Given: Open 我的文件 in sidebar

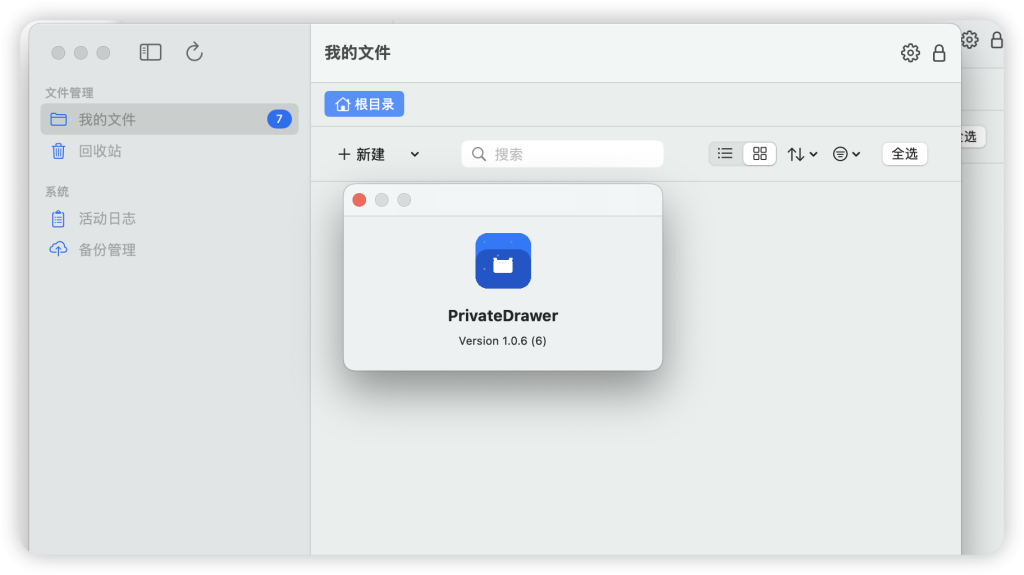Looking at the screenshot, I should click(169, 120).
